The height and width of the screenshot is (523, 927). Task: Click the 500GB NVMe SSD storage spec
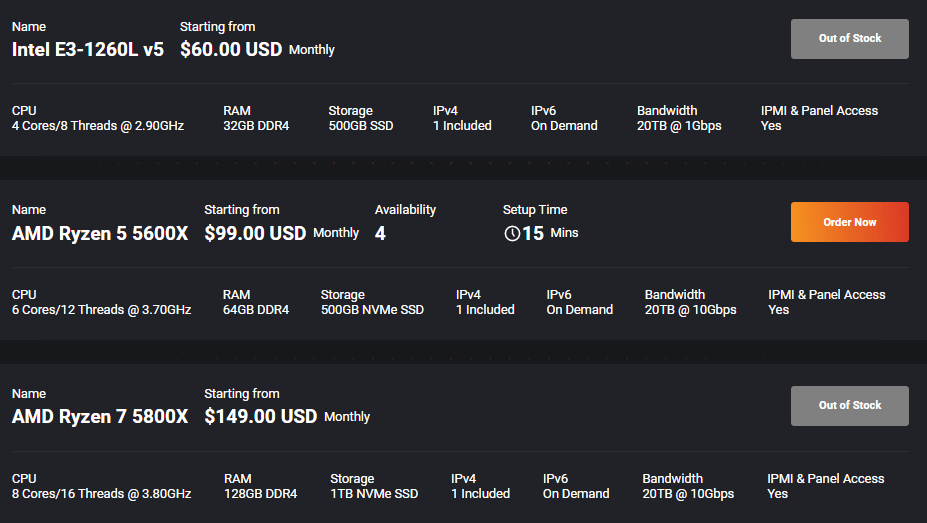pos(372,310)
